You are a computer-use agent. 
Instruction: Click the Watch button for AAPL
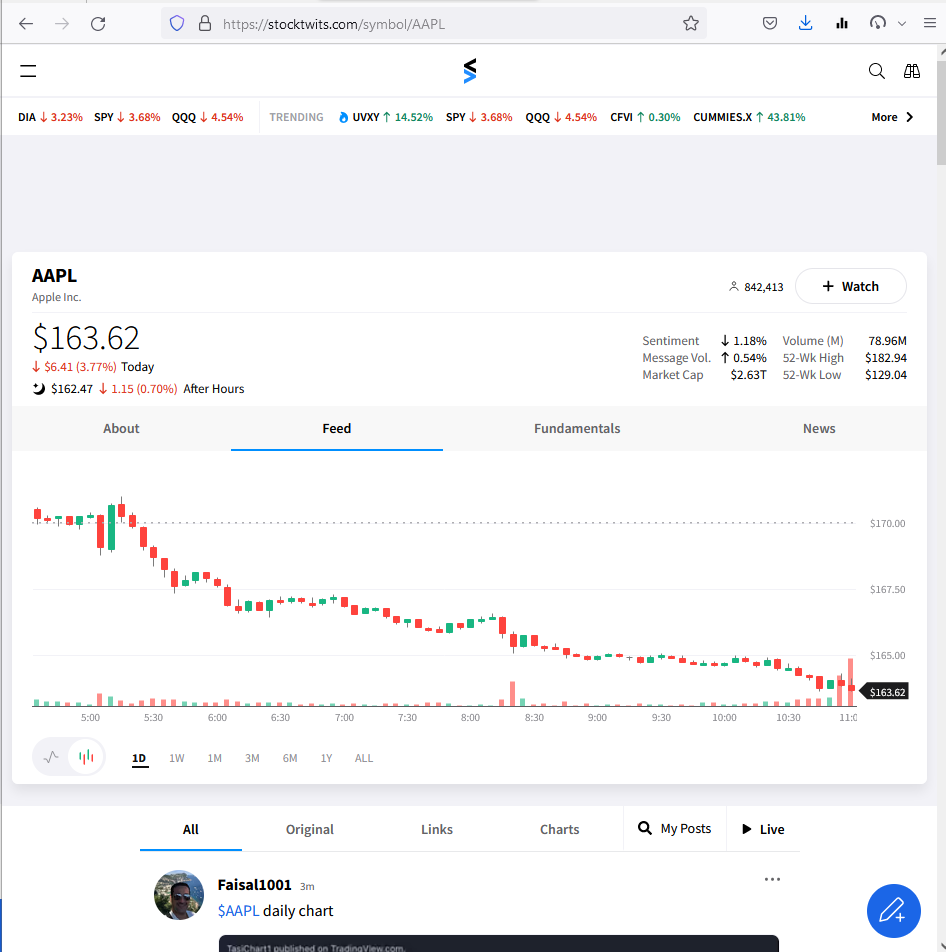pos(850,286)
